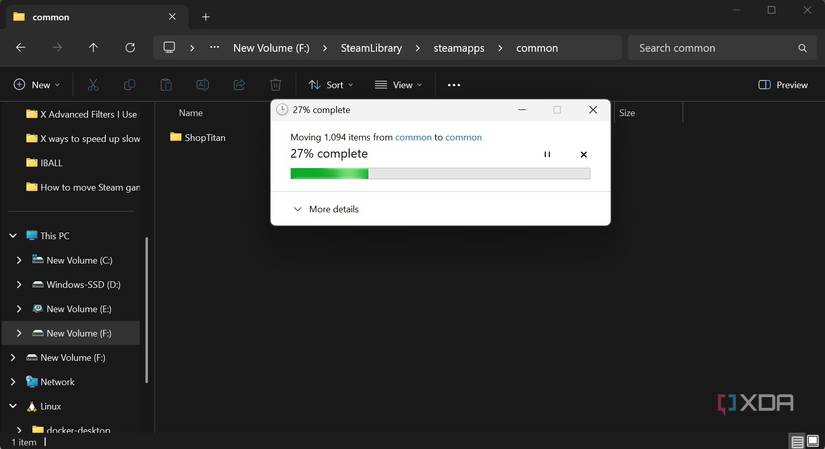Open the Sort dropdown
The width and height of the screenshot is (825, 449).
tap(331, 85)
